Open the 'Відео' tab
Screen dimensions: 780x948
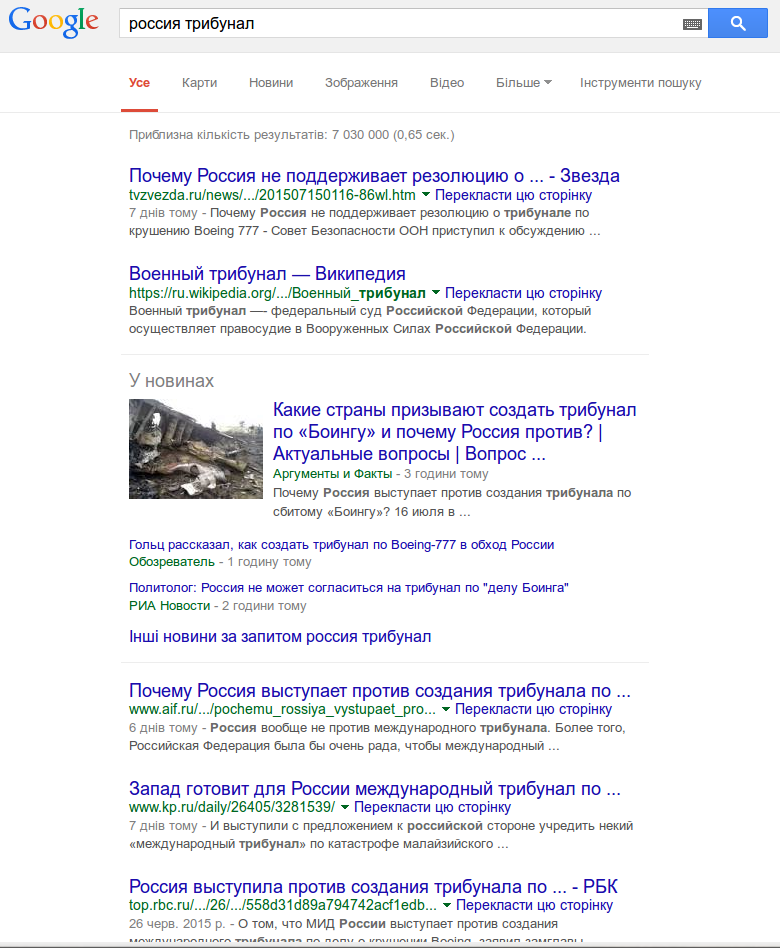447,83
